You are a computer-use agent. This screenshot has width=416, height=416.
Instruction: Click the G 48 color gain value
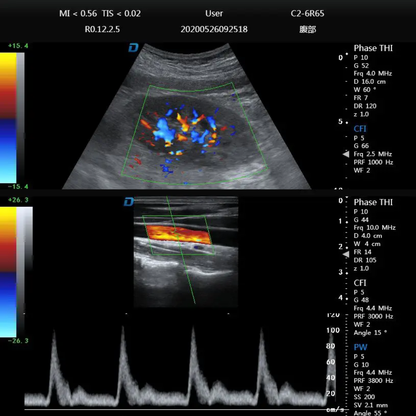click(x=361, y=300)
